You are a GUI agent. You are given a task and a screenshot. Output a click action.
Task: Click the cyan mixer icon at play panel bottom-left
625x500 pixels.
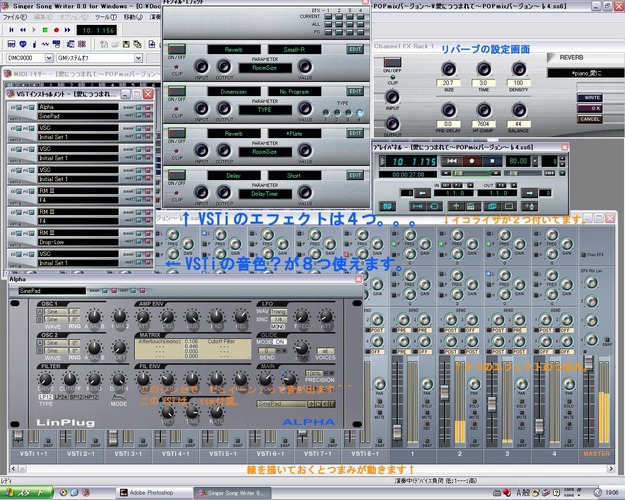(387, 206)
